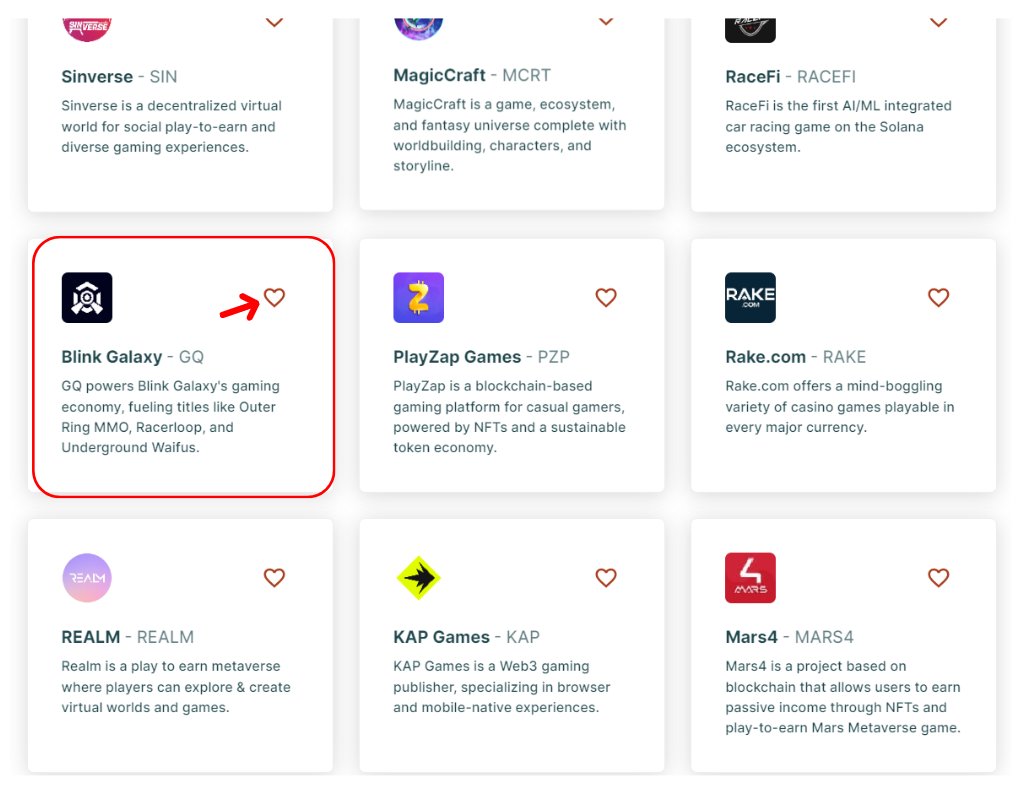The width and height of the screenshot is (1019, 792).
Task: Select the Mars4 description text
Action: tap(843, 696)
